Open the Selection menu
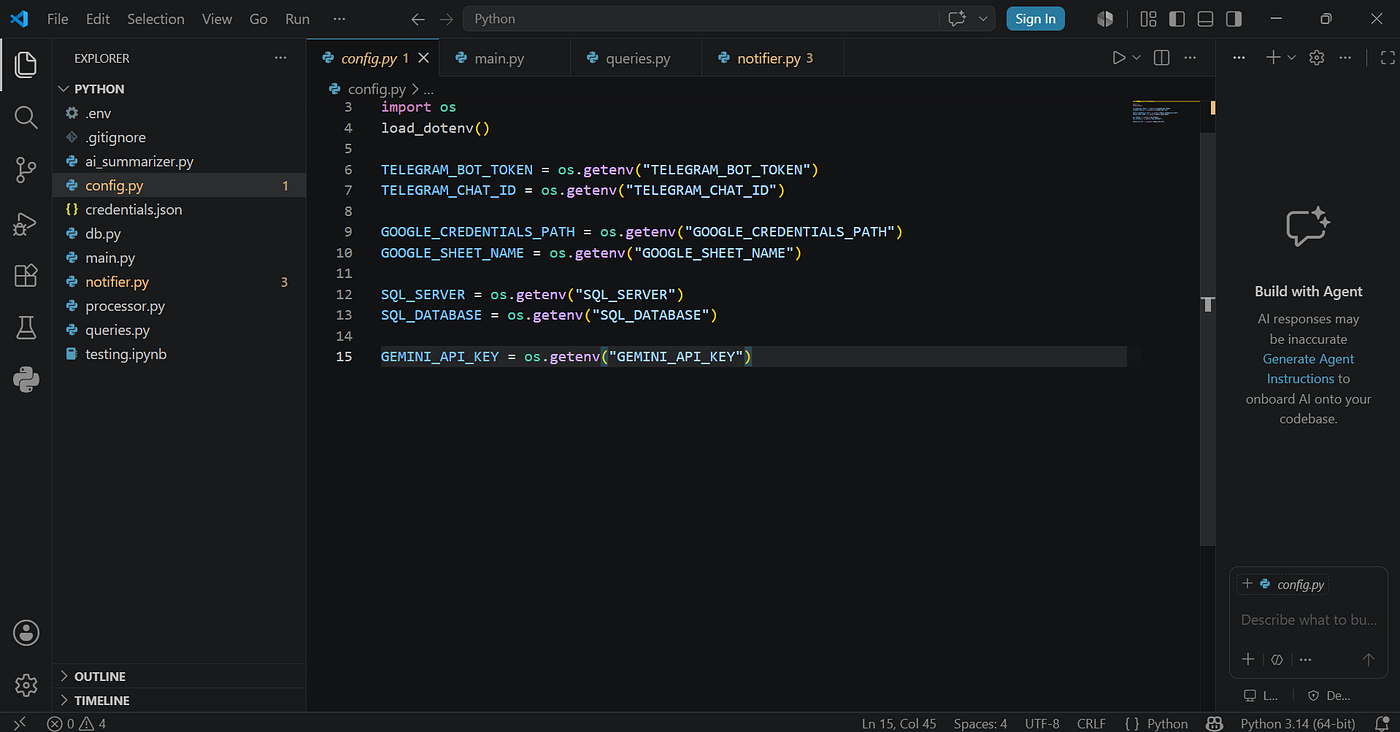The image size is (1400, 732). [x=156, y=19]
